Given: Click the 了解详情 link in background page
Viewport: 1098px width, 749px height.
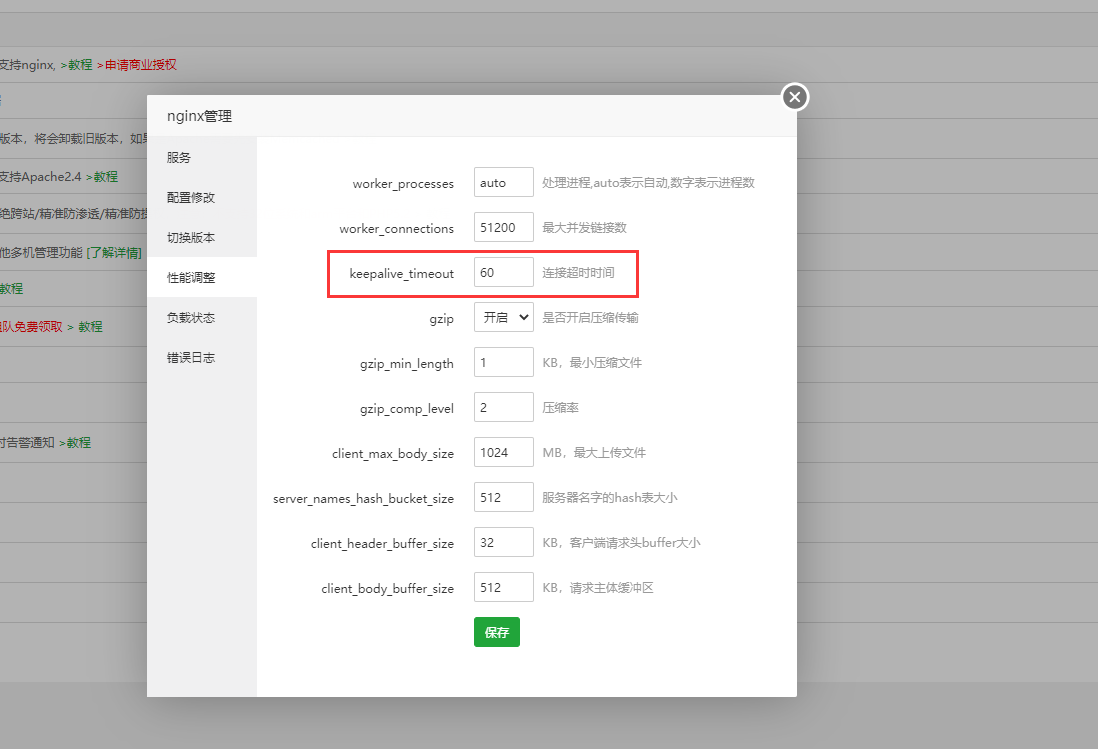Looking at the screenshot, I should [x=114, y=252].
